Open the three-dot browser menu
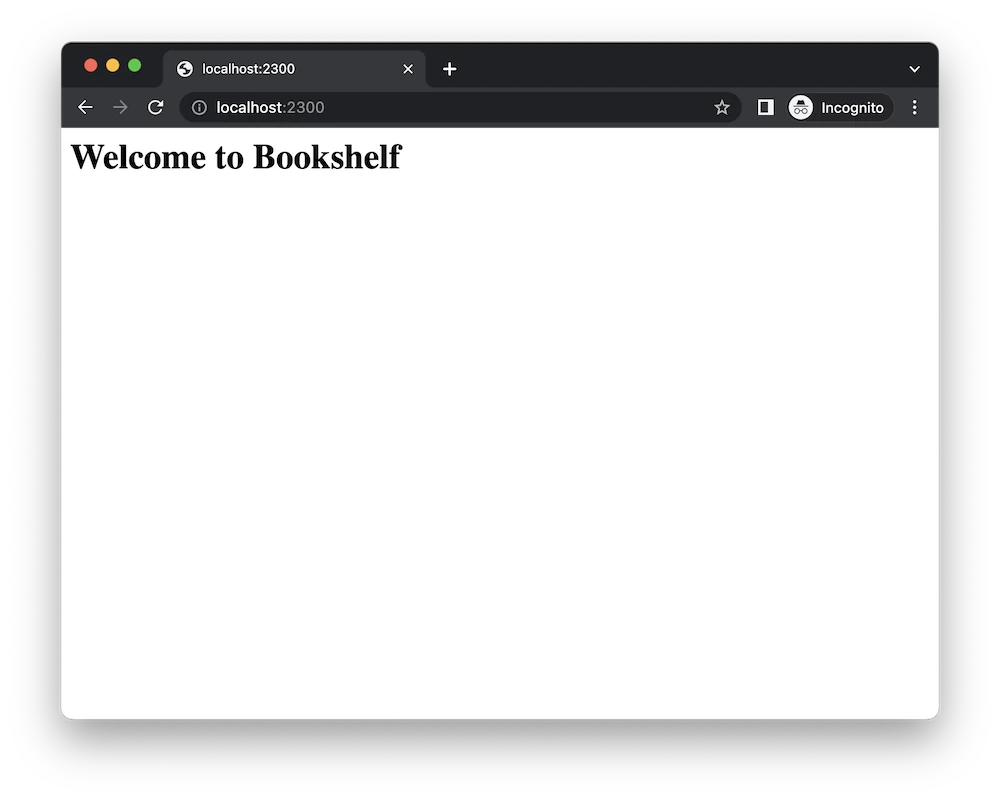The width and height of the screenshot is (1000, 800). [x=915, y=107]
